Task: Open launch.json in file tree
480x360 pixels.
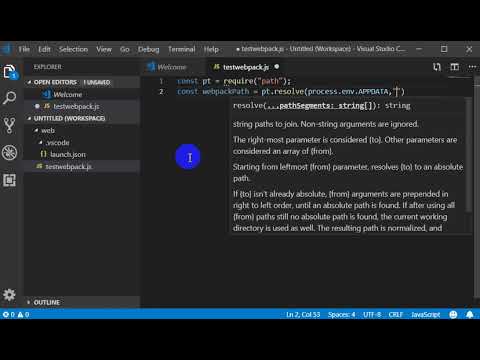Action: click(68, 154)
